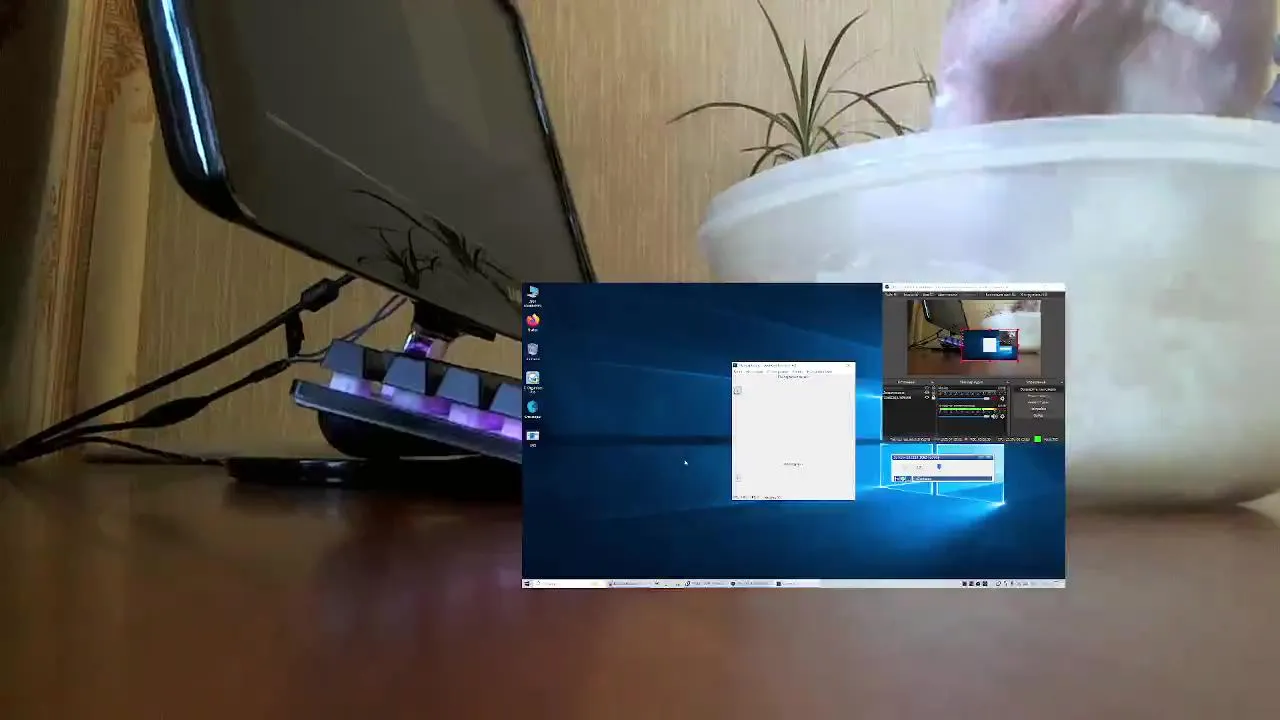1280x720 pixels.
Task: Adjust the upper mixer channel volume slider
Action: (x=964, y=398)
